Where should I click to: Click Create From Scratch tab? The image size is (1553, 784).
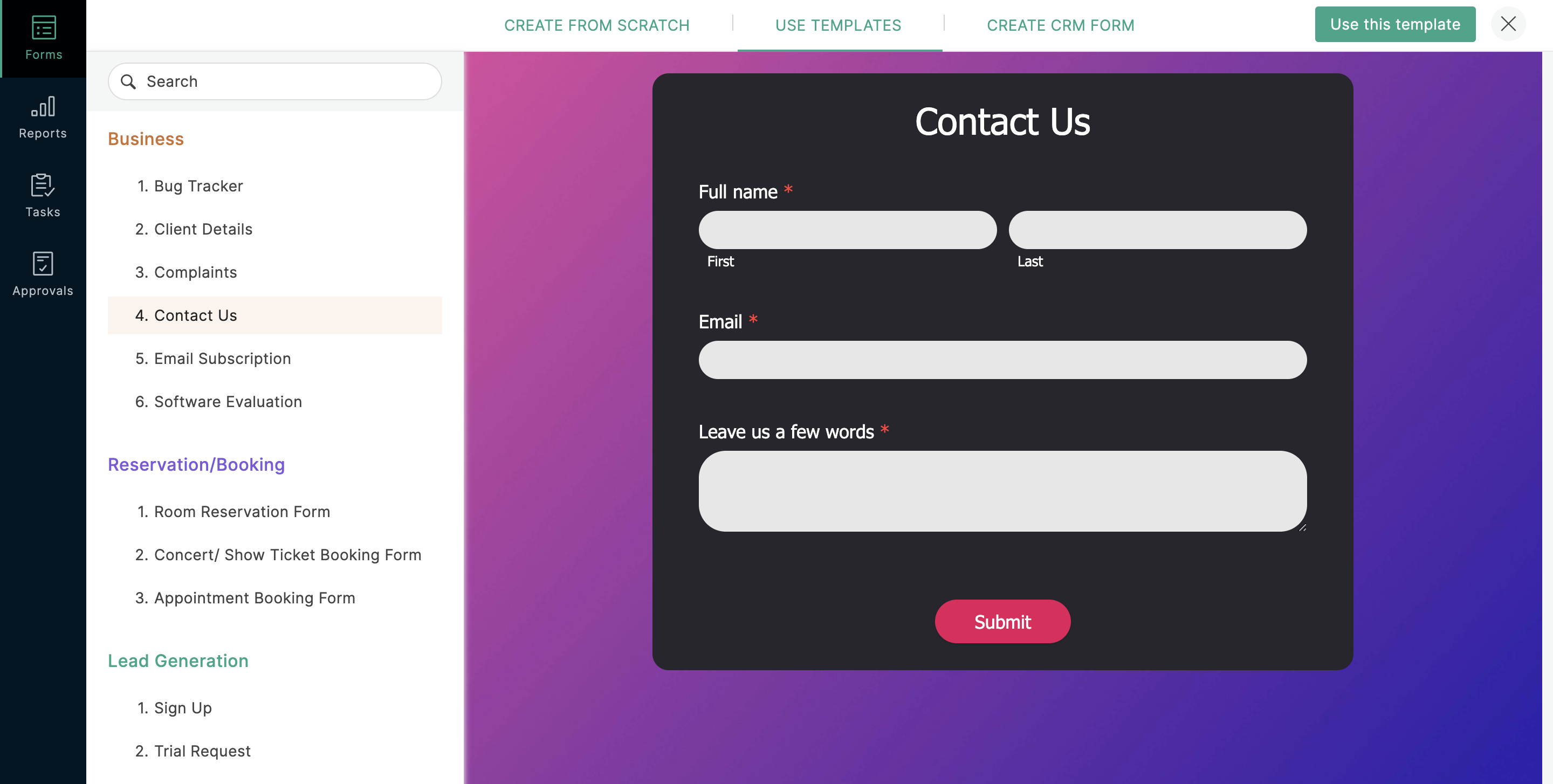tap(597, 25)
